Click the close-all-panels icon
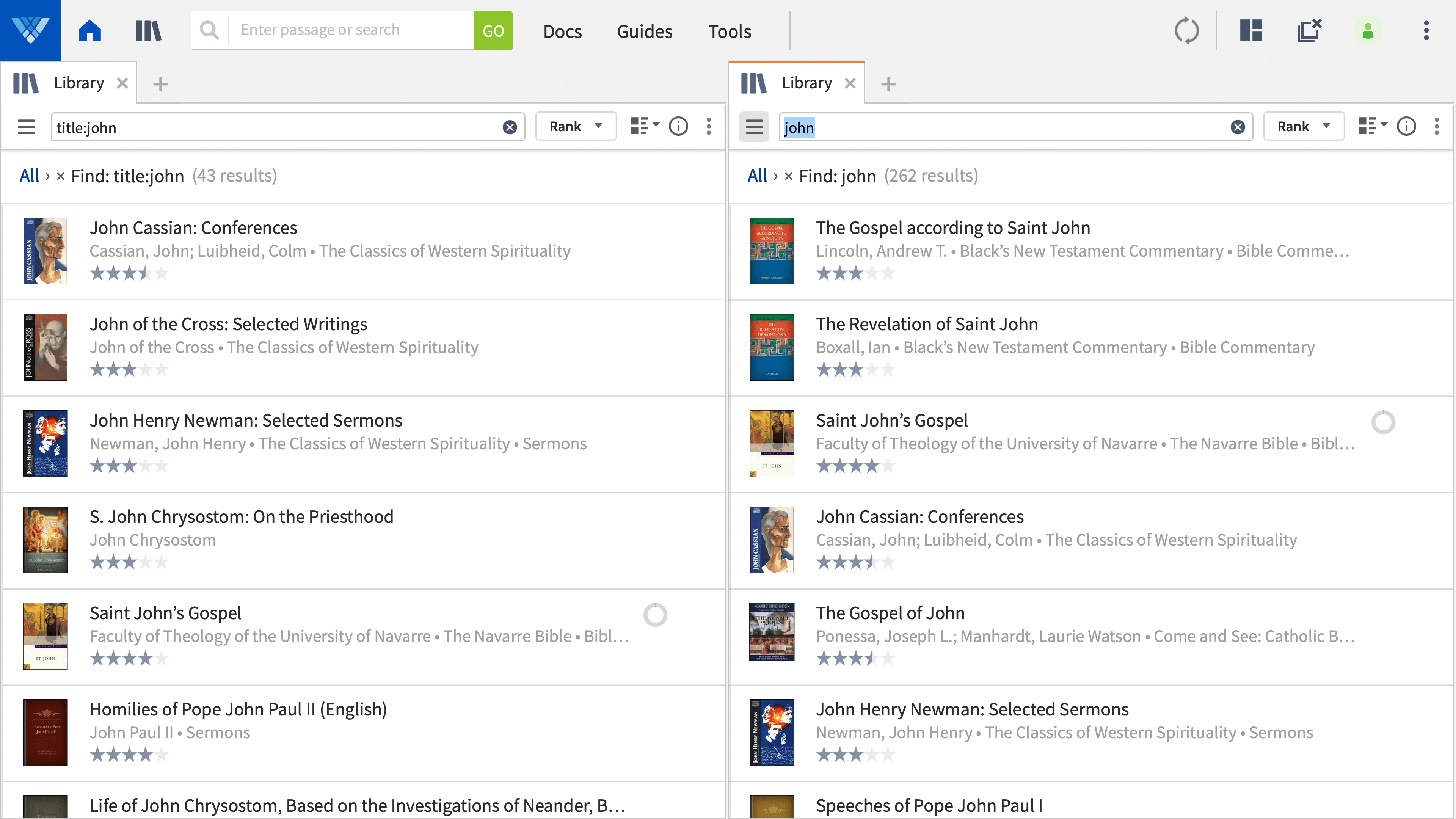 click(x=1309, y=30)
